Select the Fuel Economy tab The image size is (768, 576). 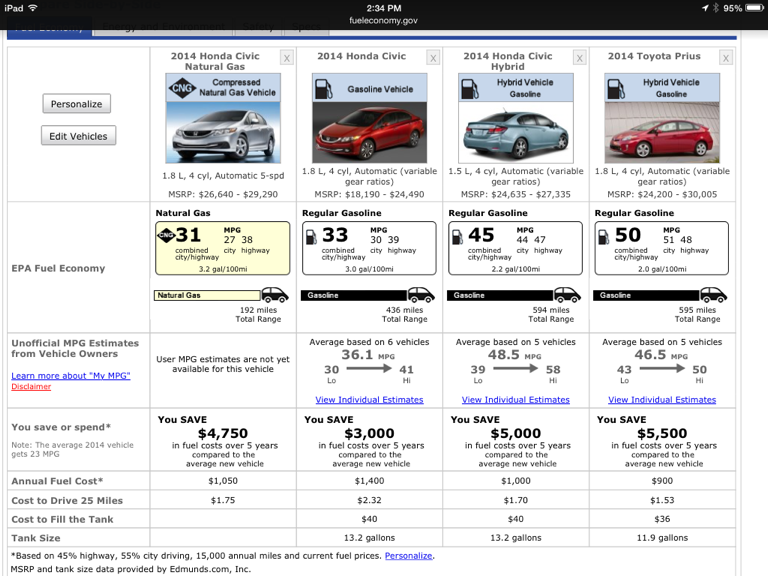pos(49,27)
